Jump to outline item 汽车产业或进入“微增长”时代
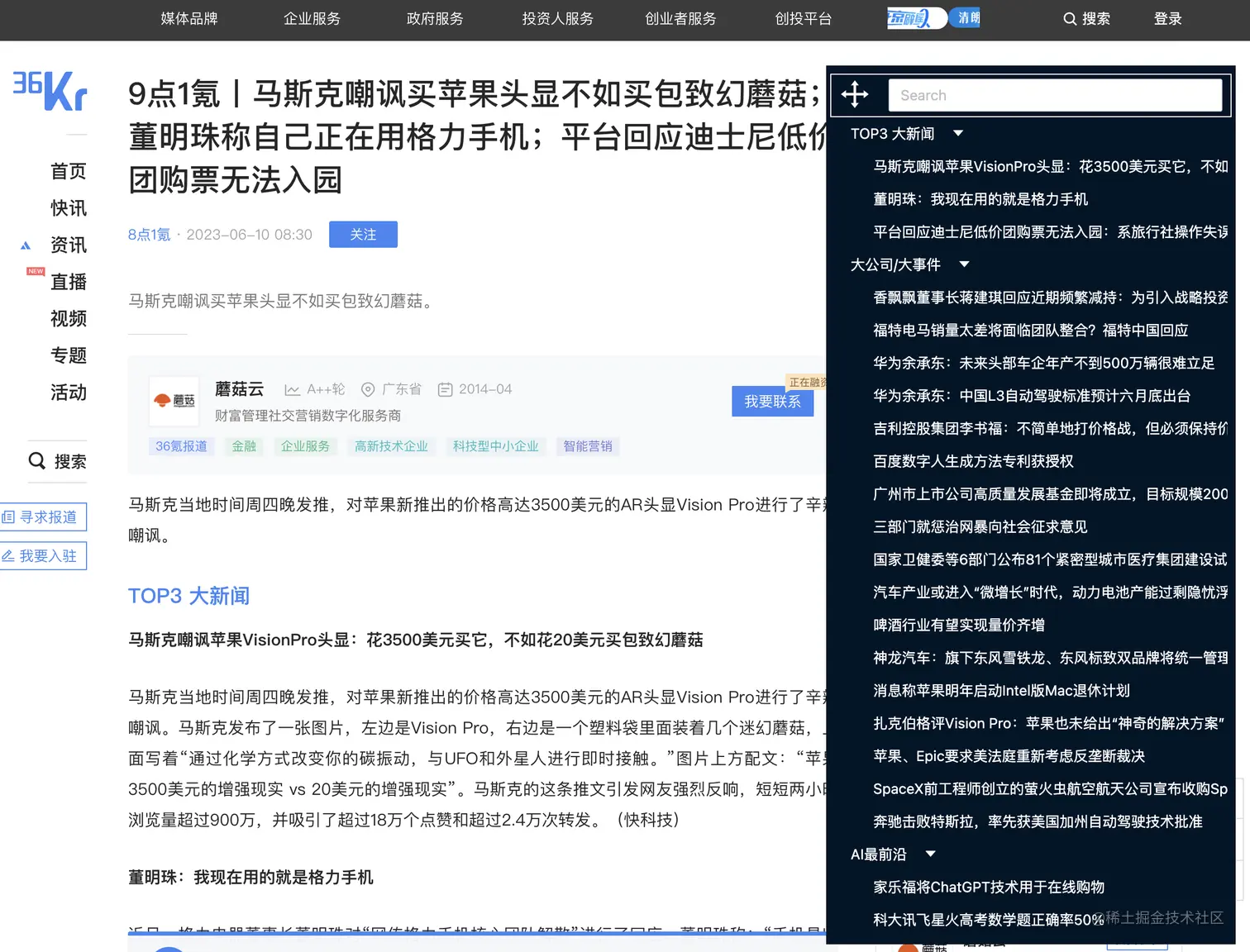 [1050, 593]
